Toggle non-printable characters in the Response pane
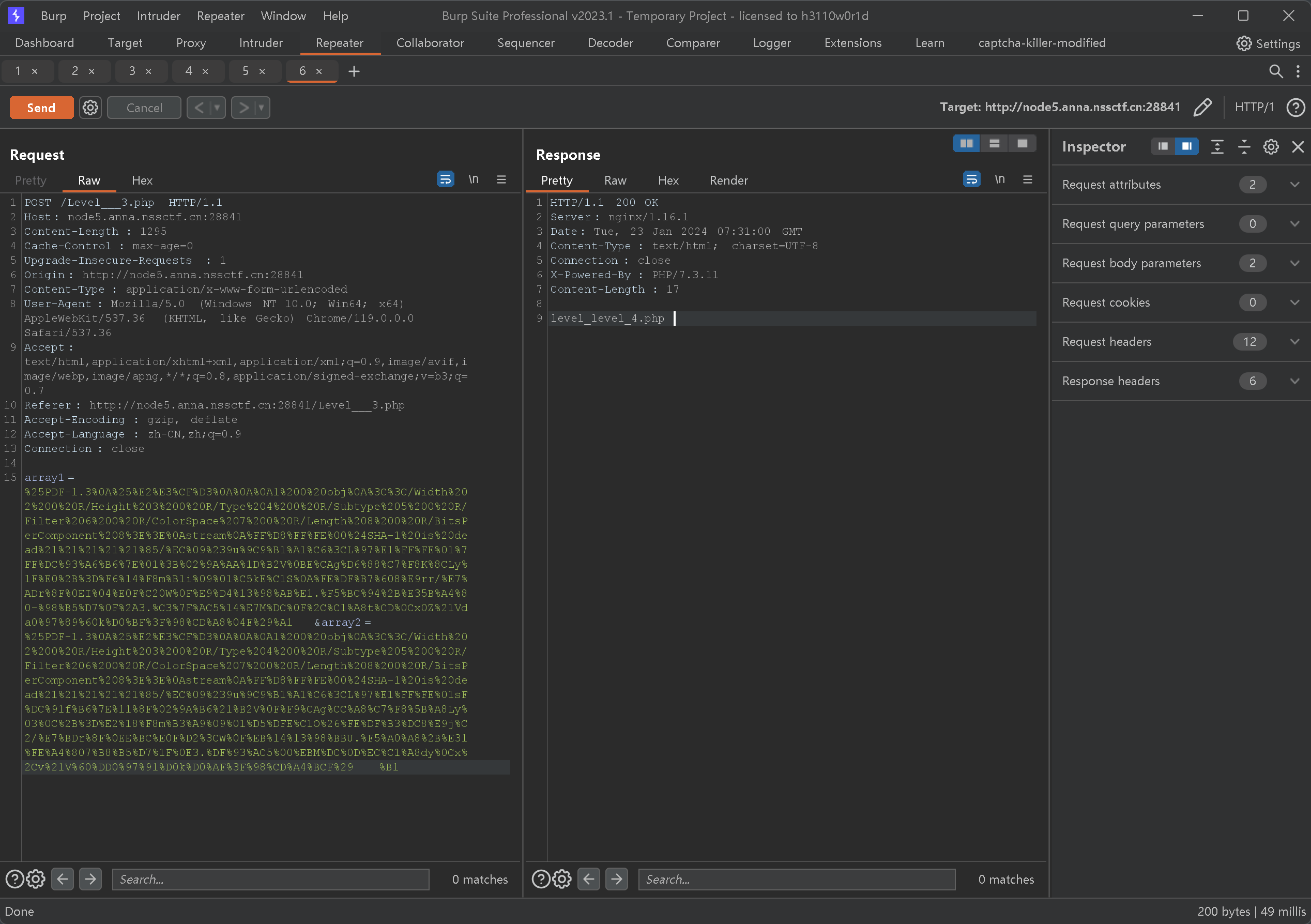The height and width of the screenshot is (924, 1311). [x=999, y=180]
